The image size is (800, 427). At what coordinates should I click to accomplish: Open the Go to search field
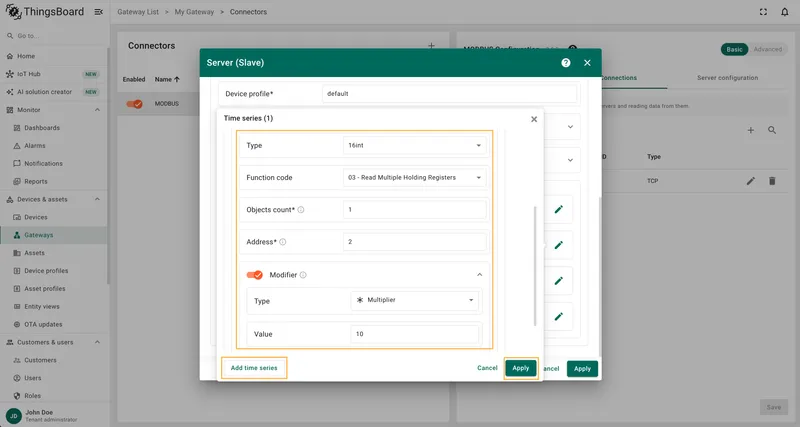click(x=54, y=36)
